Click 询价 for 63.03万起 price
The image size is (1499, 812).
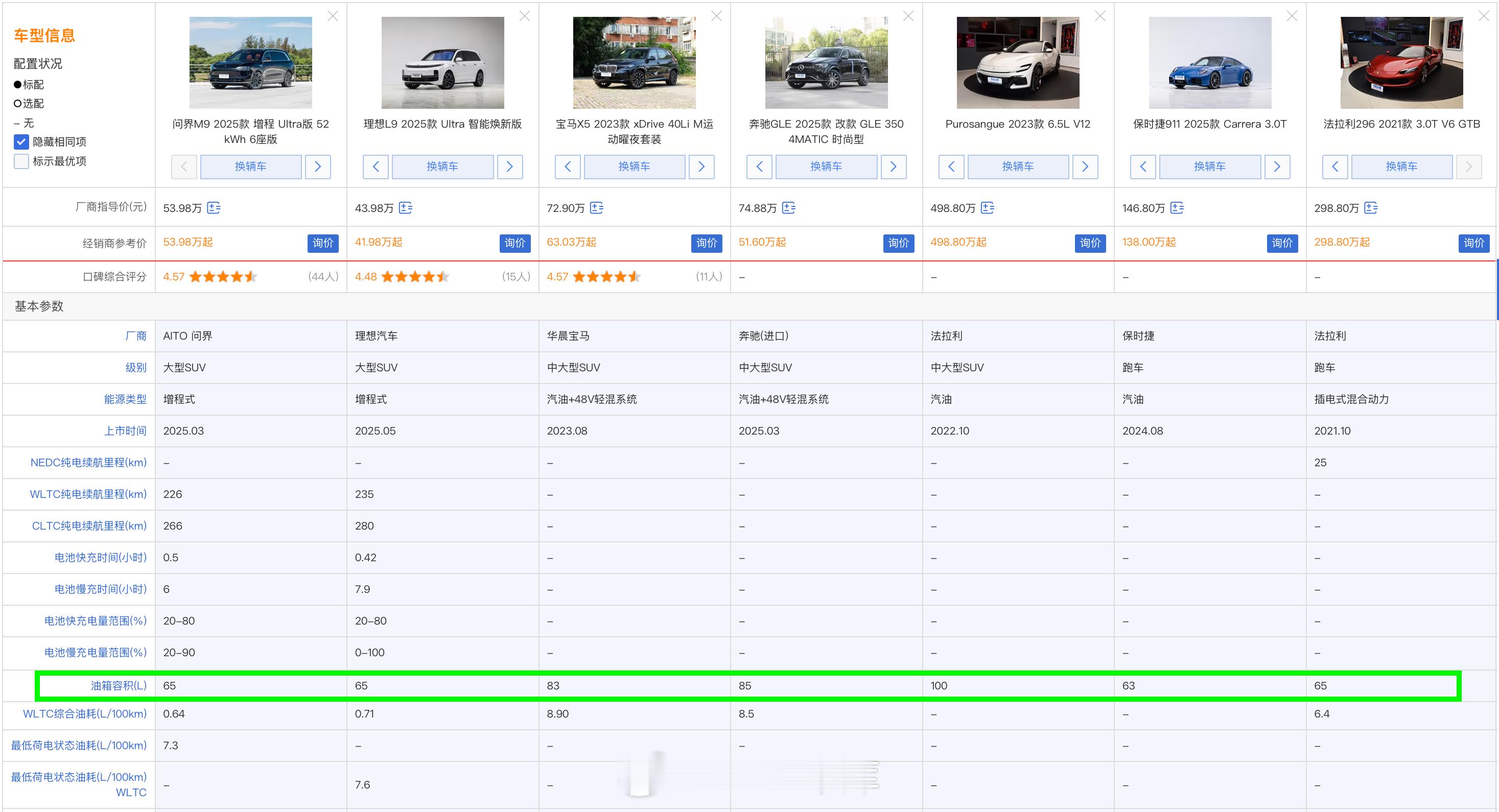point(707,243)
